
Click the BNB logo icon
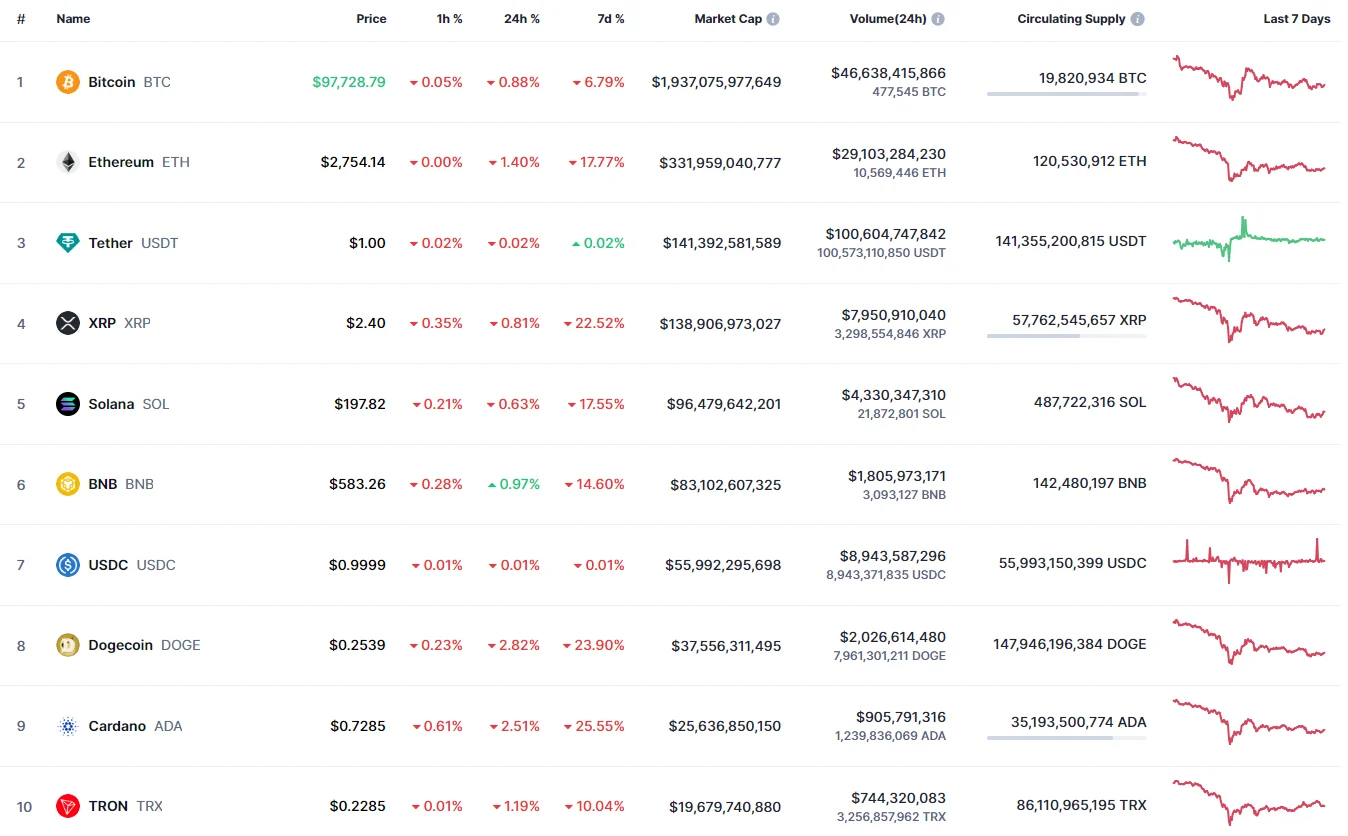pos(68,484)
